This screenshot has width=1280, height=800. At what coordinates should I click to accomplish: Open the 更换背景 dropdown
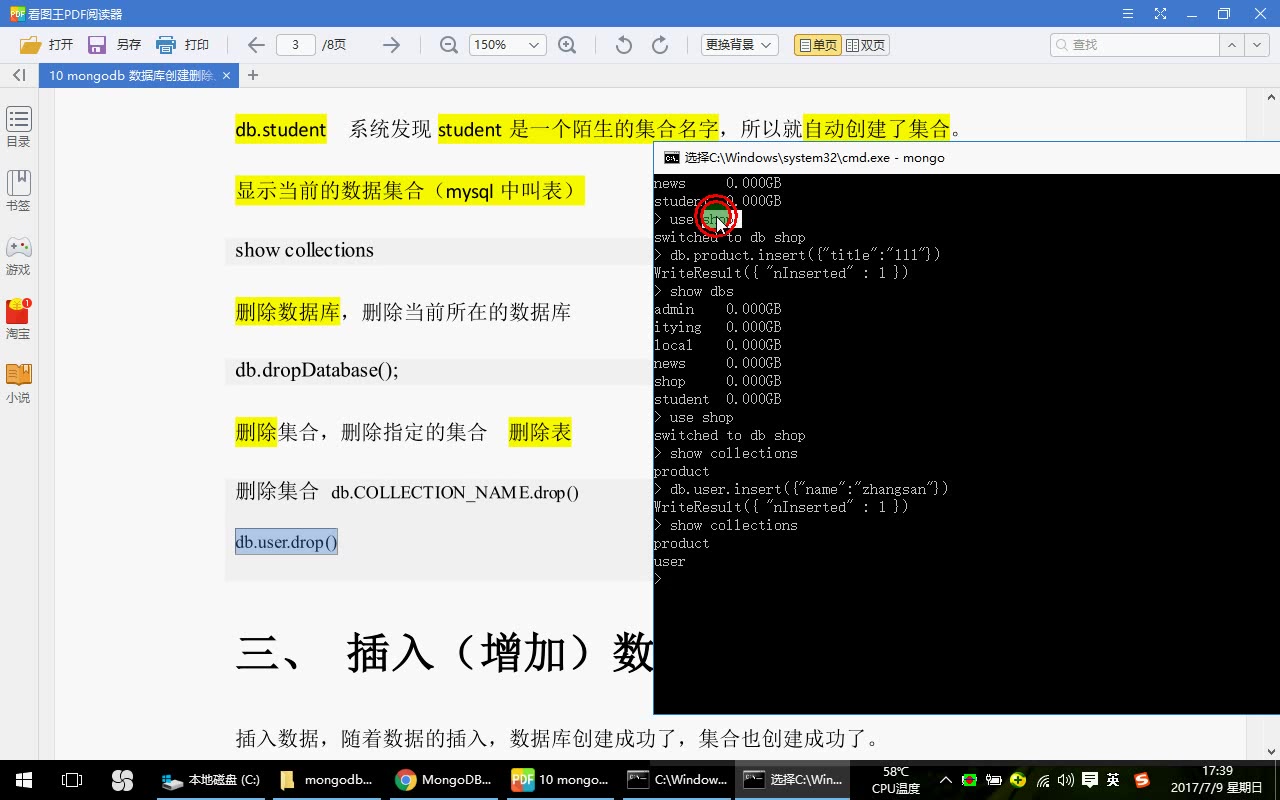click(x=738, y=44)
